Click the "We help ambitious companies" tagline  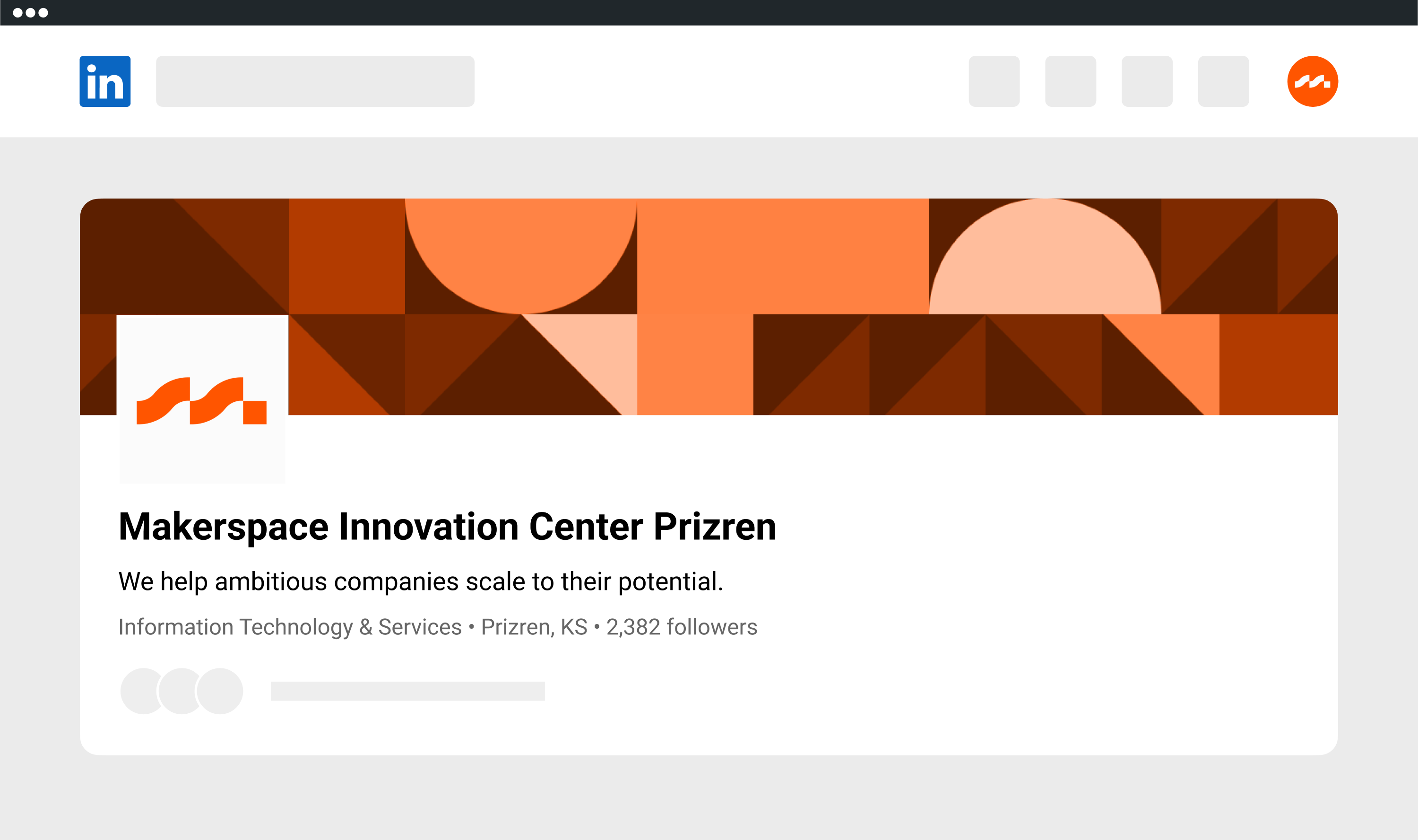tap(420, 581)
